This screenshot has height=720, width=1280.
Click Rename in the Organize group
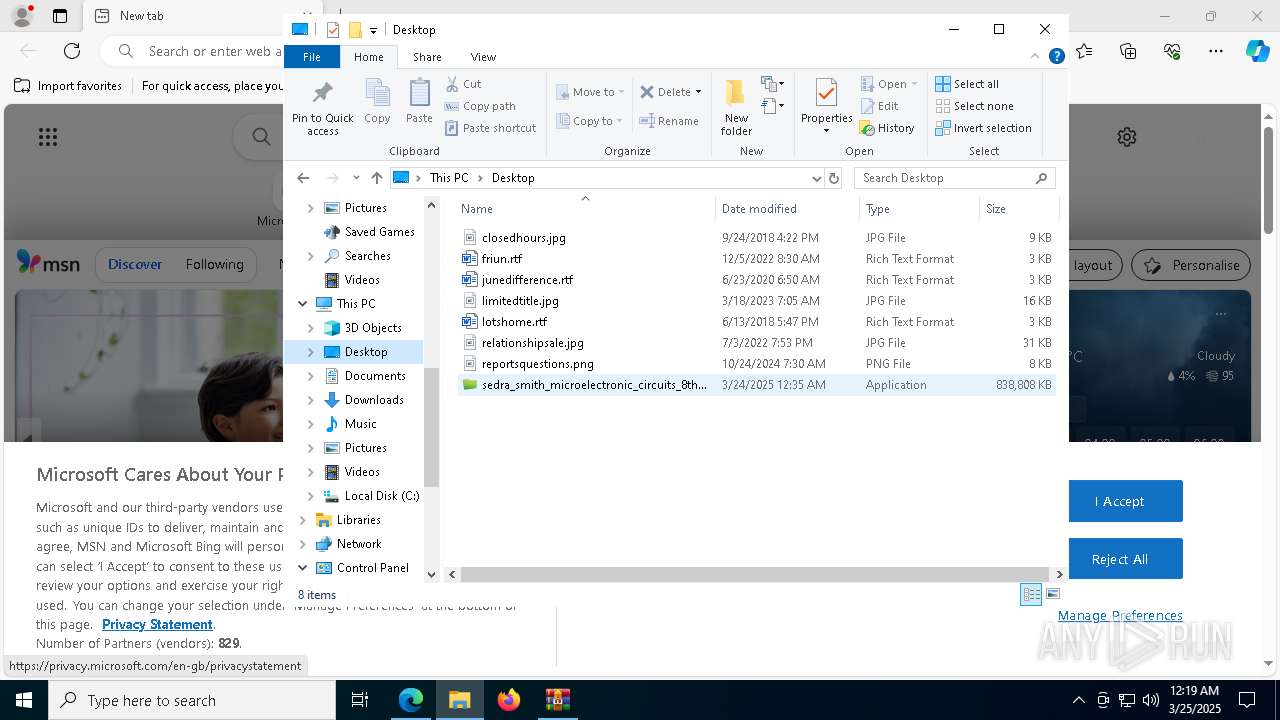pos(669,121)
